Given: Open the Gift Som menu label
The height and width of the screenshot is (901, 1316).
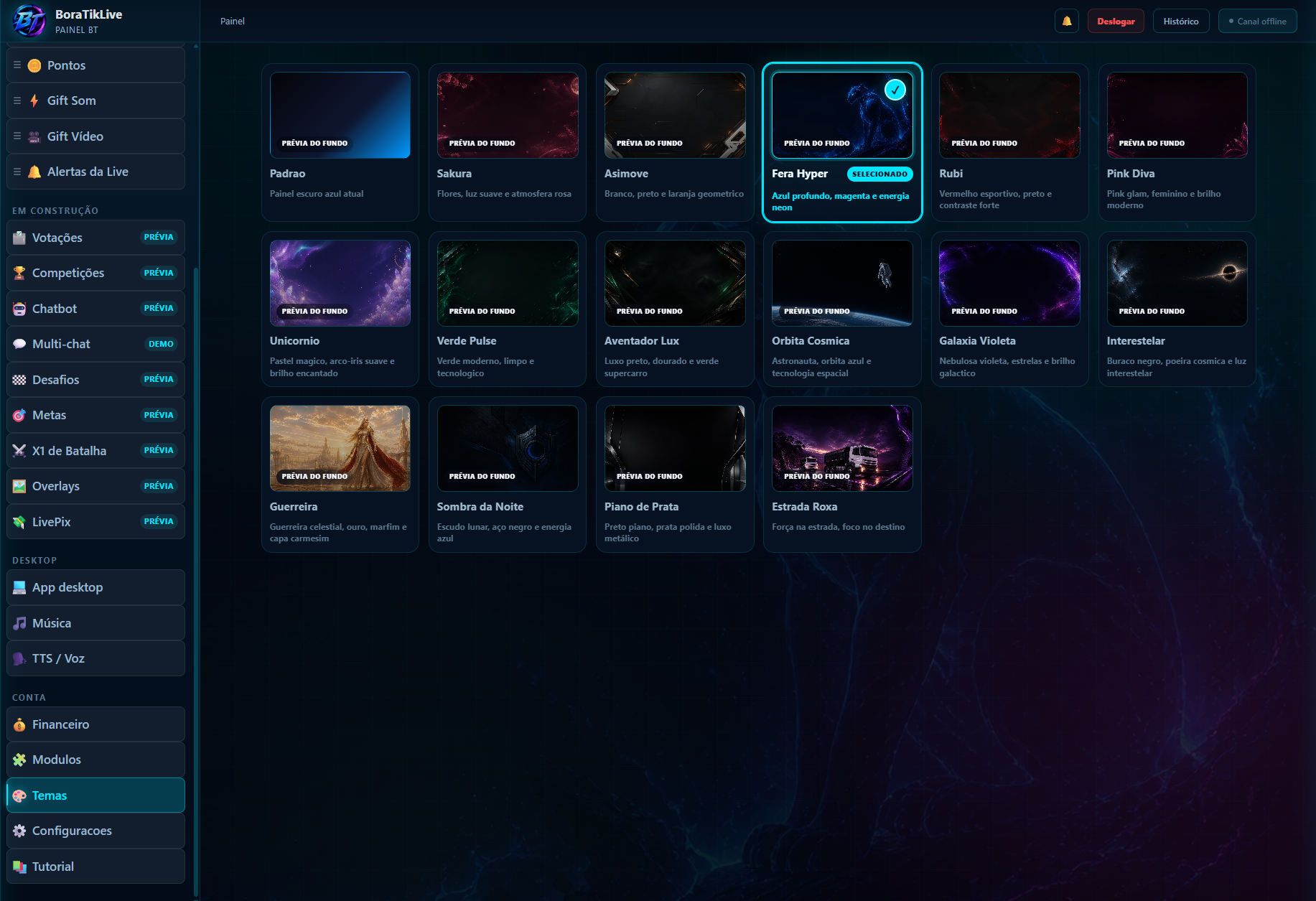Looking at the screenshot, I should 72,101.
